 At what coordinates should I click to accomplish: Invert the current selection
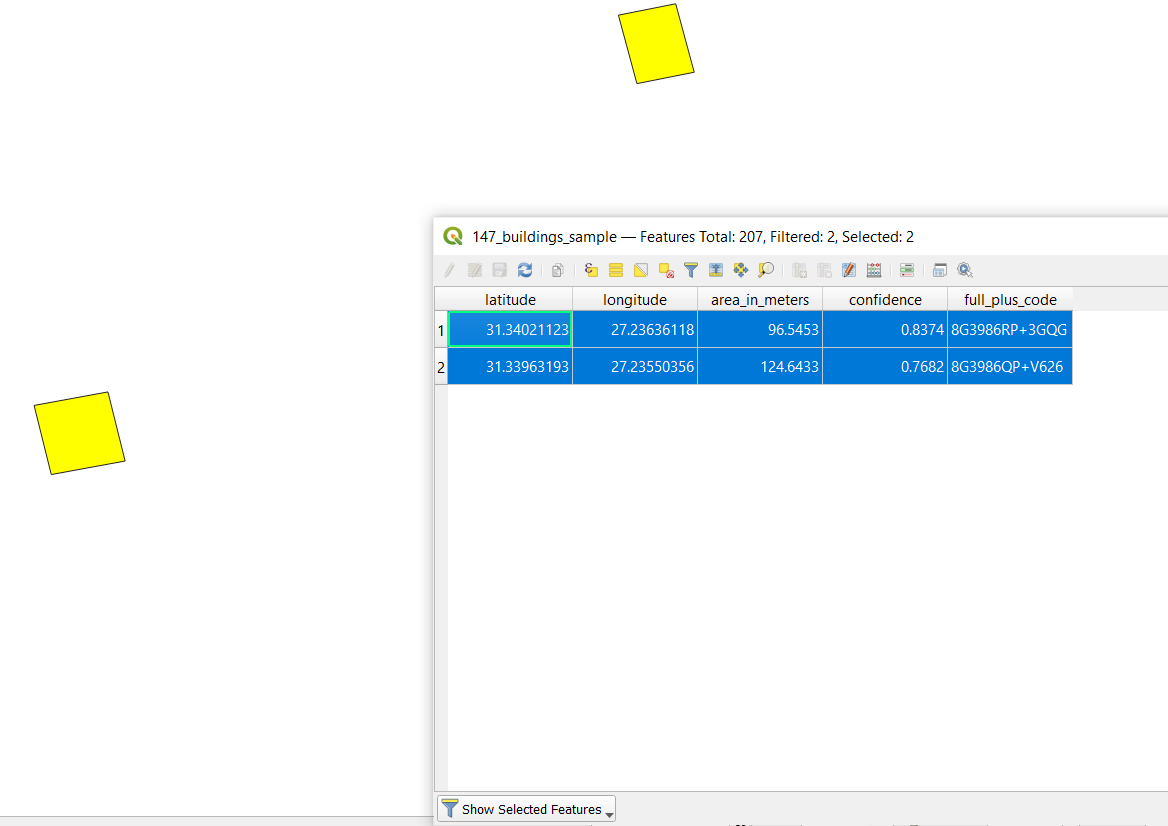click(x=640, y=270)
